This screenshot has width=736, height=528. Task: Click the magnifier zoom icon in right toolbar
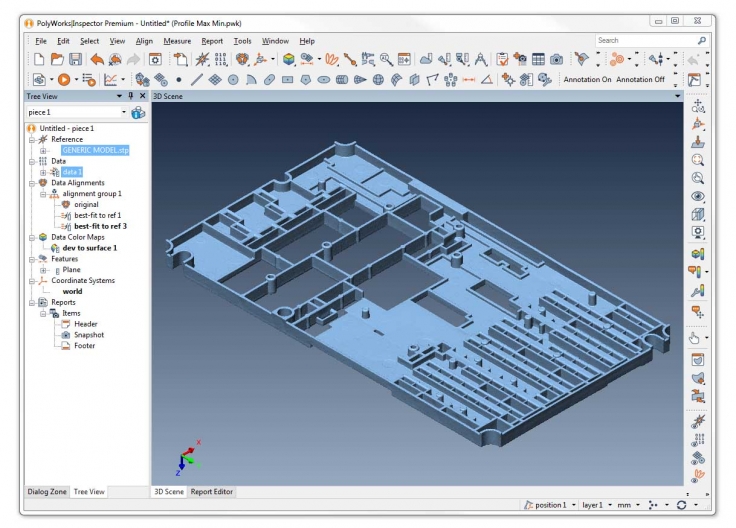pos(698,159)
